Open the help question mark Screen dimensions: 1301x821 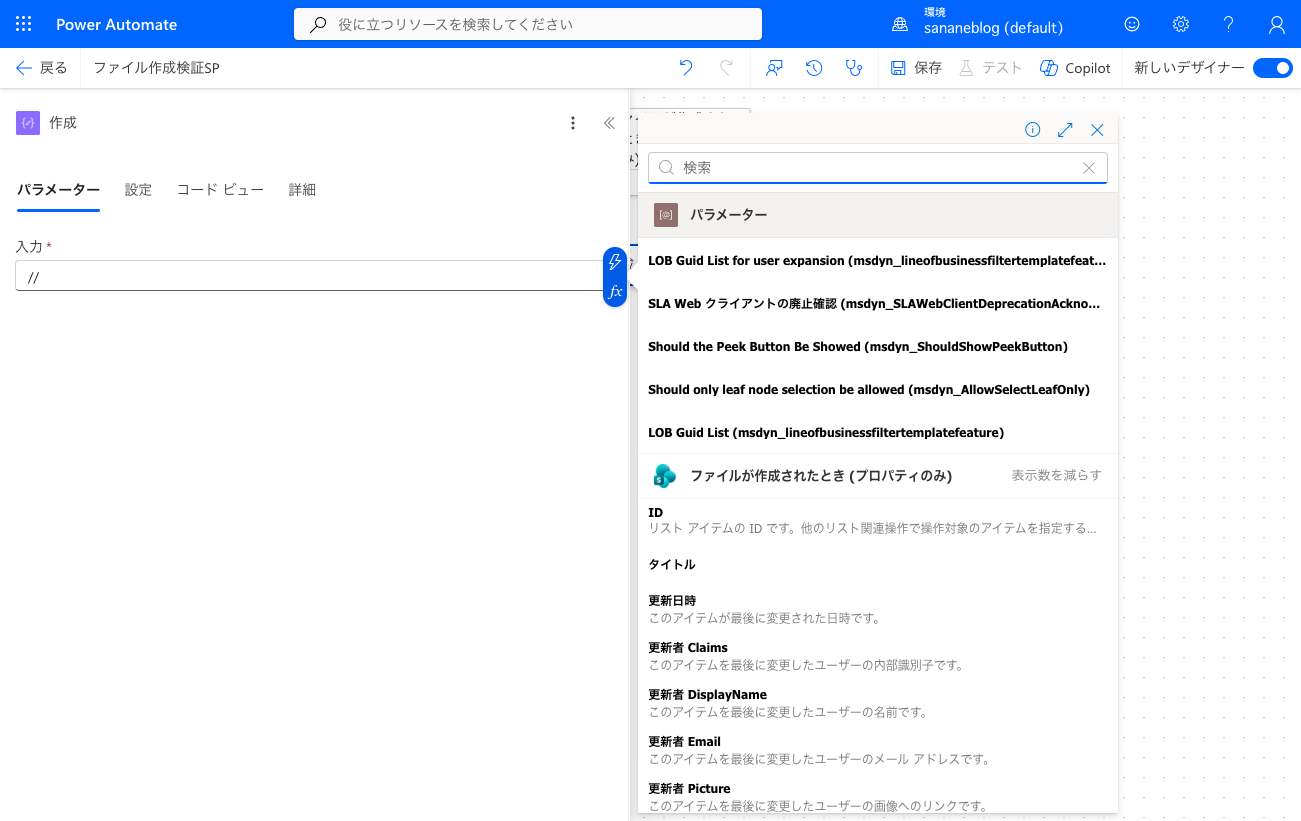pos(1229,24)
